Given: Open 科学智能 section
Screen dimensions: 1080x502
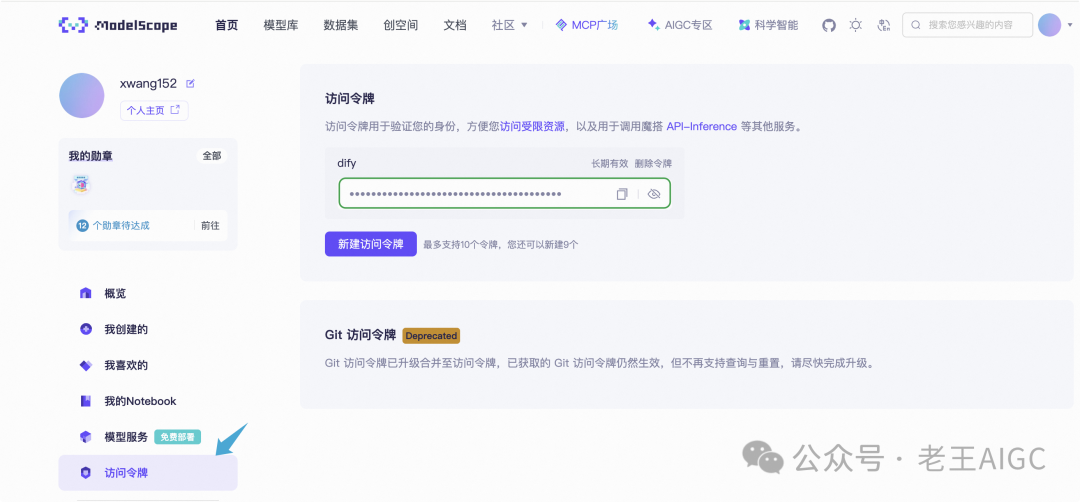Looking at the screenshot, I should [768, 25].
